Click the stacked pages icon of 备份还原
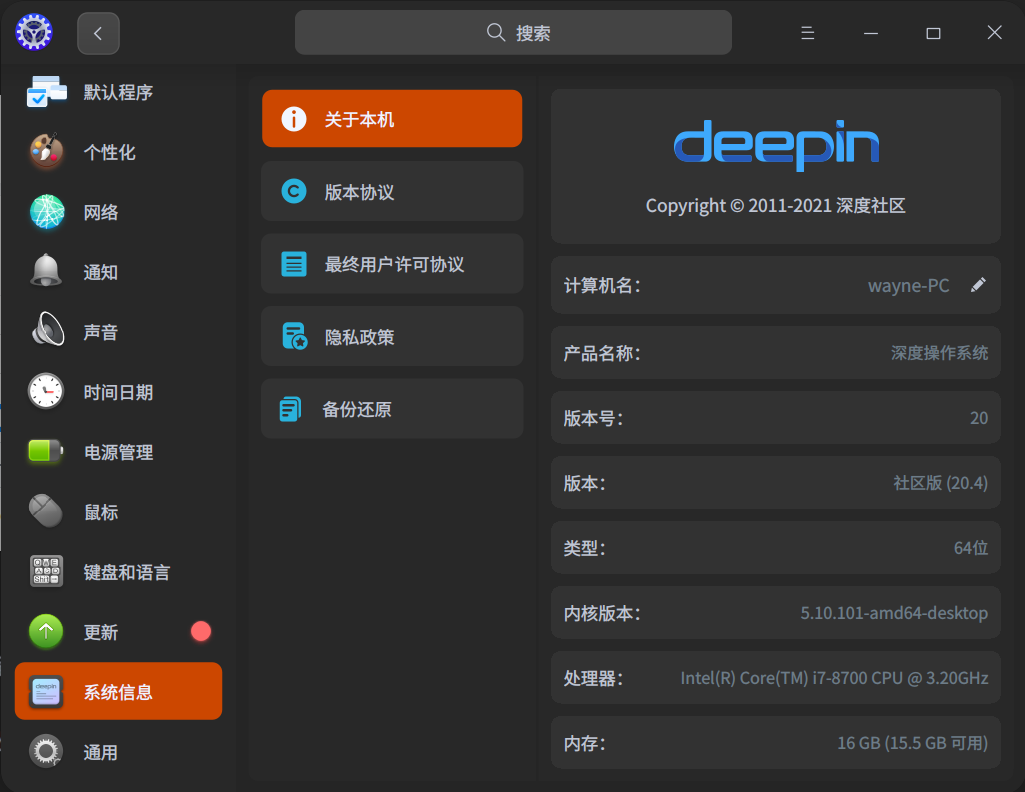This screenshot has height=792, width=1025. 291,409
